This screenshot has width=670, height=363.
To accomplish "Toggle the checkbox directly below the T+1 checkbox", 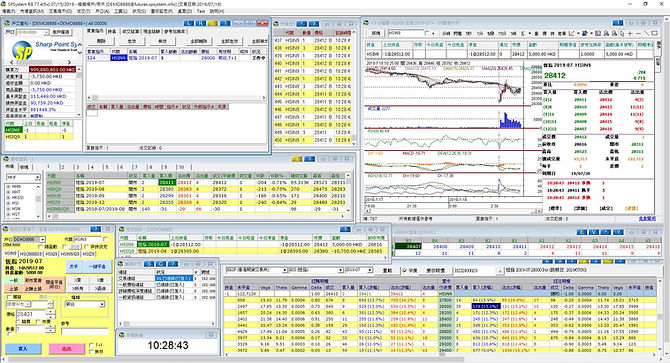I will [92, 351].
